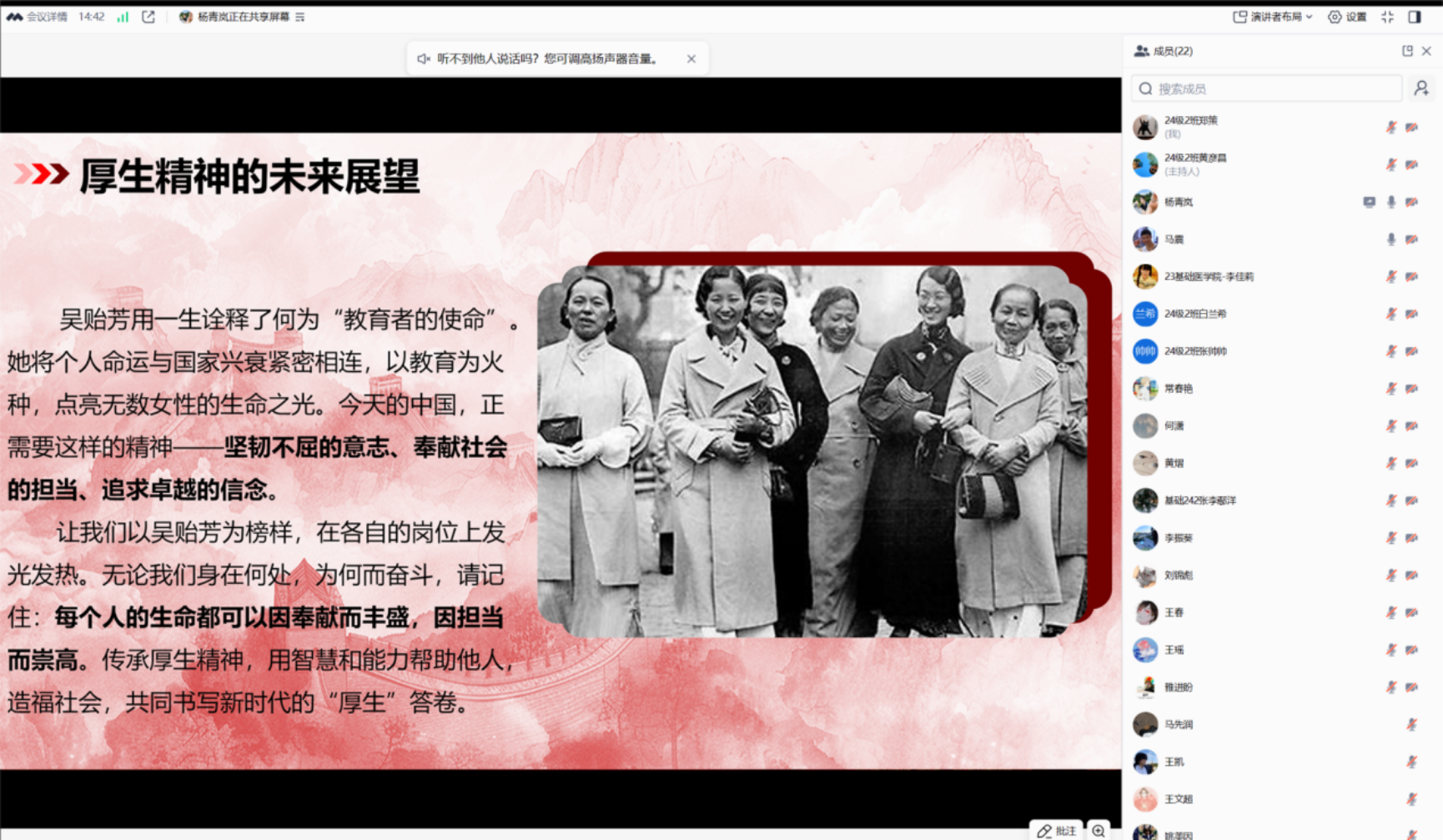
Task: Click the 搜索成员 search field
Action: [x=1266, y=88]
